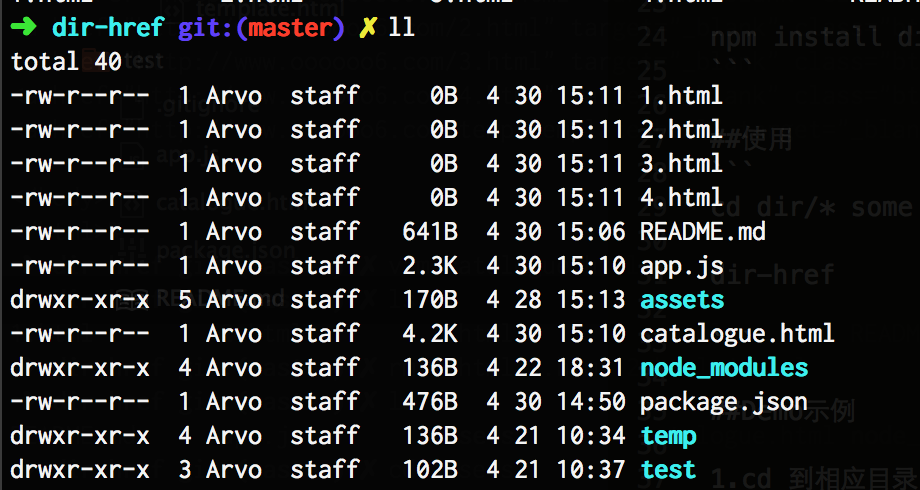
Task: Click the cyan temp directory name
Action: pos(668,436)
